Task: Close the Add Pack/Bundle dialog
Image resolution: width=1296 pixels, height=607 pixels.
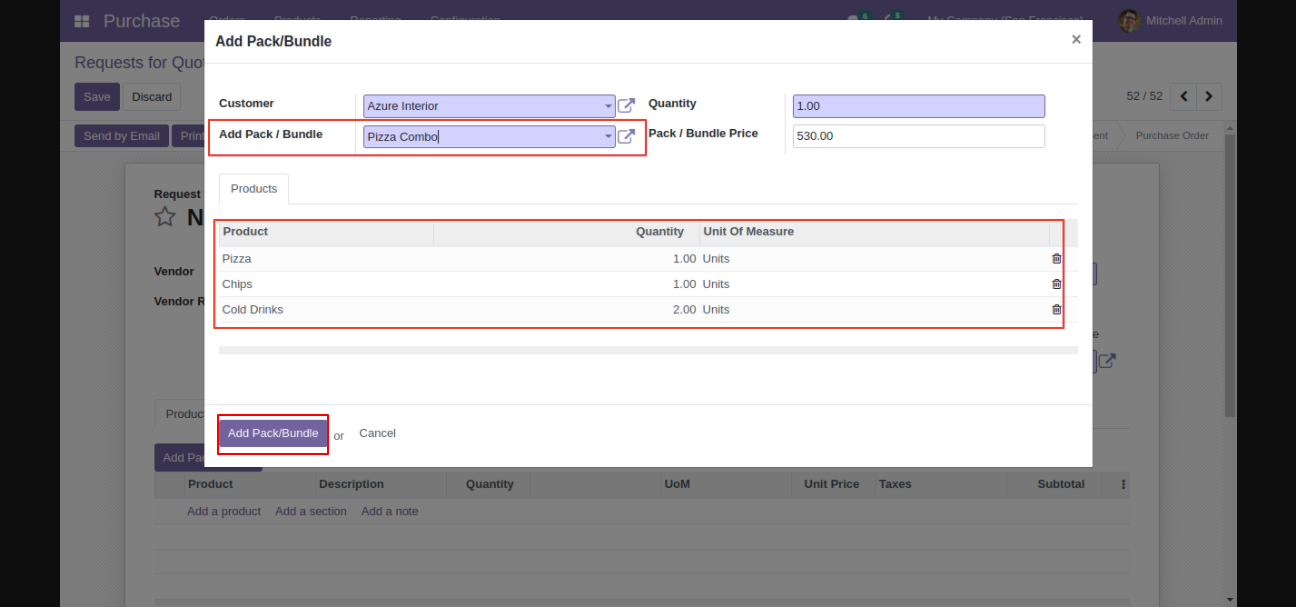Action: [1076, 40]
